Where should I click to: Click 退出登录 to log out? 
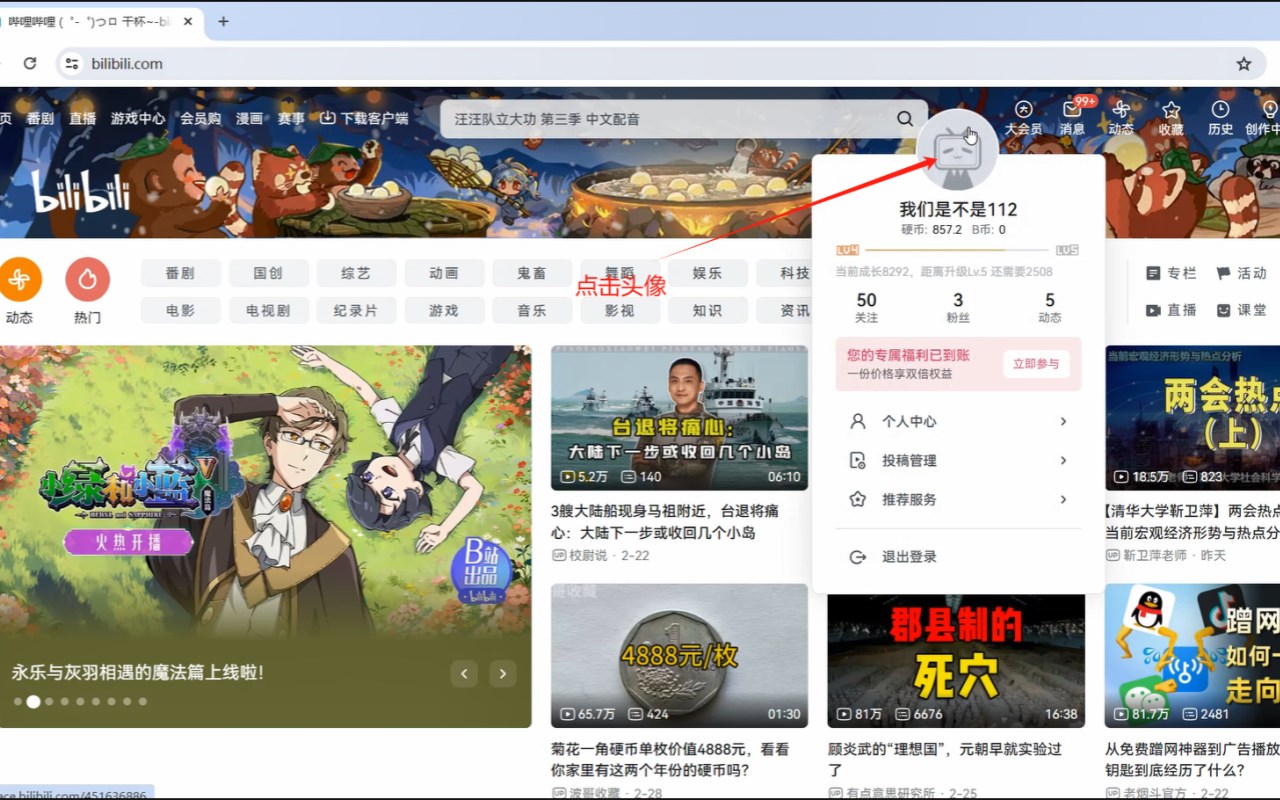pos(958,557)
